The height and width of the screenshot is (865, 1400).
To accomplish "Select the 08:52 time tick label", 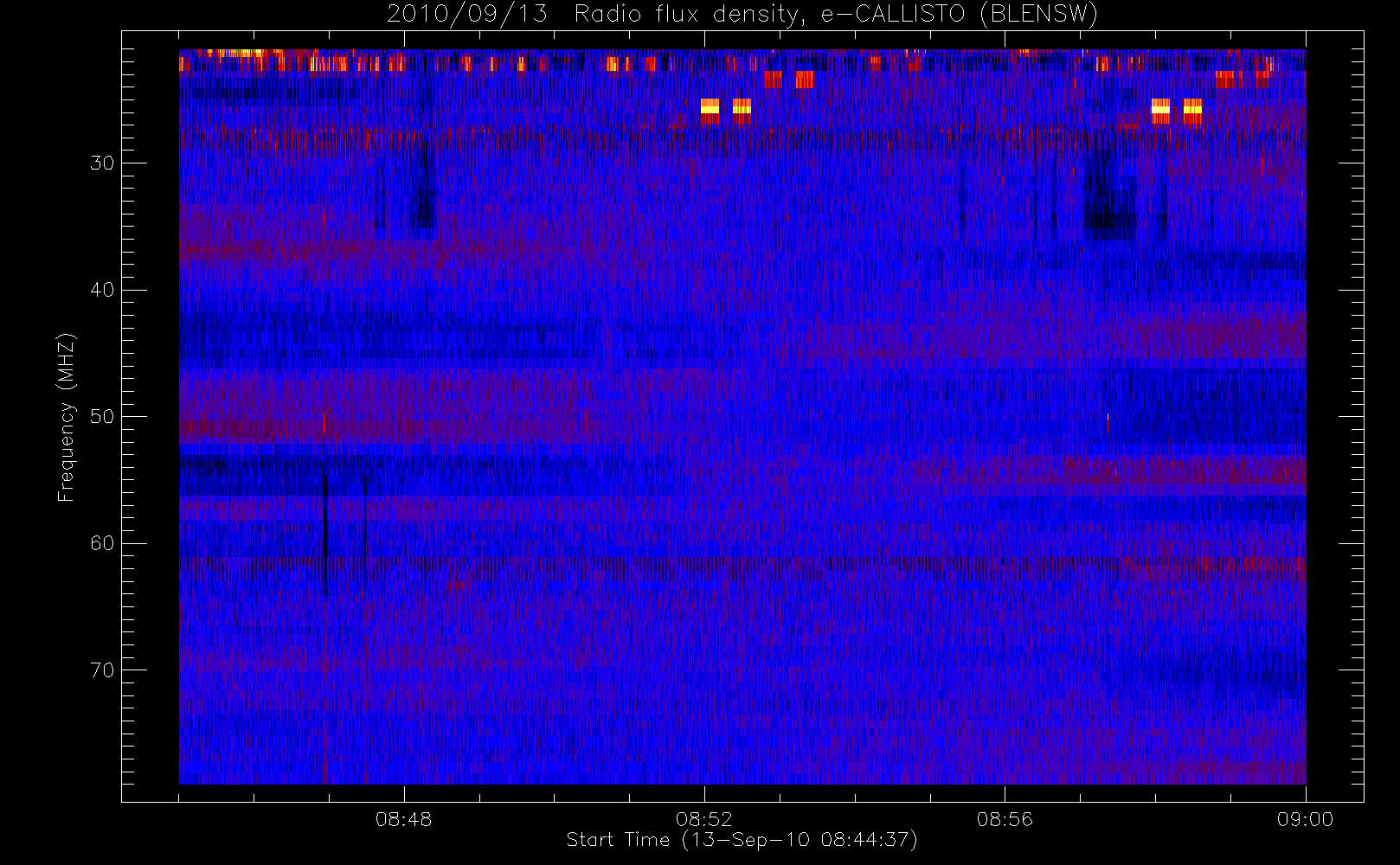I will 704,819.
